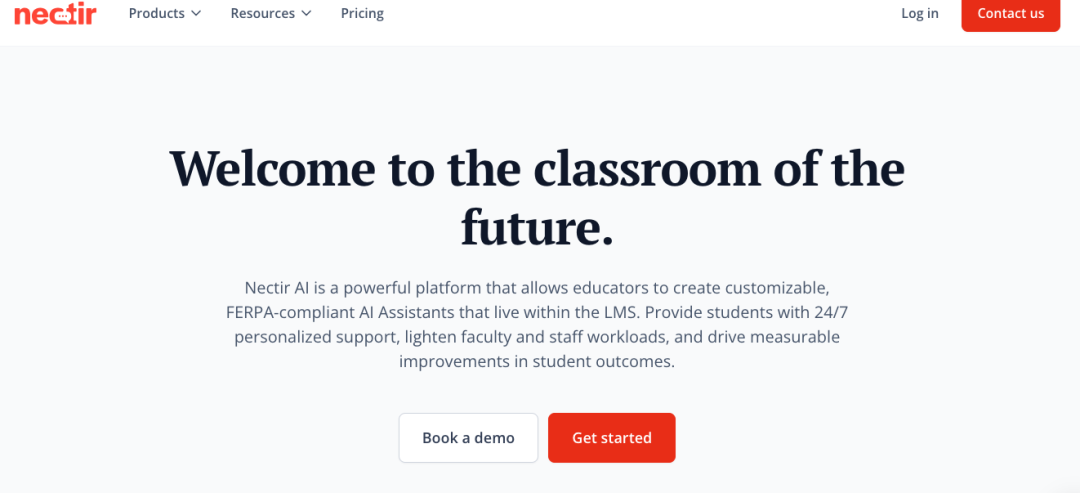This screenshot has height=493, width=1080.
Task: Go to the Pricing page
Action: (x=362, y=13)
